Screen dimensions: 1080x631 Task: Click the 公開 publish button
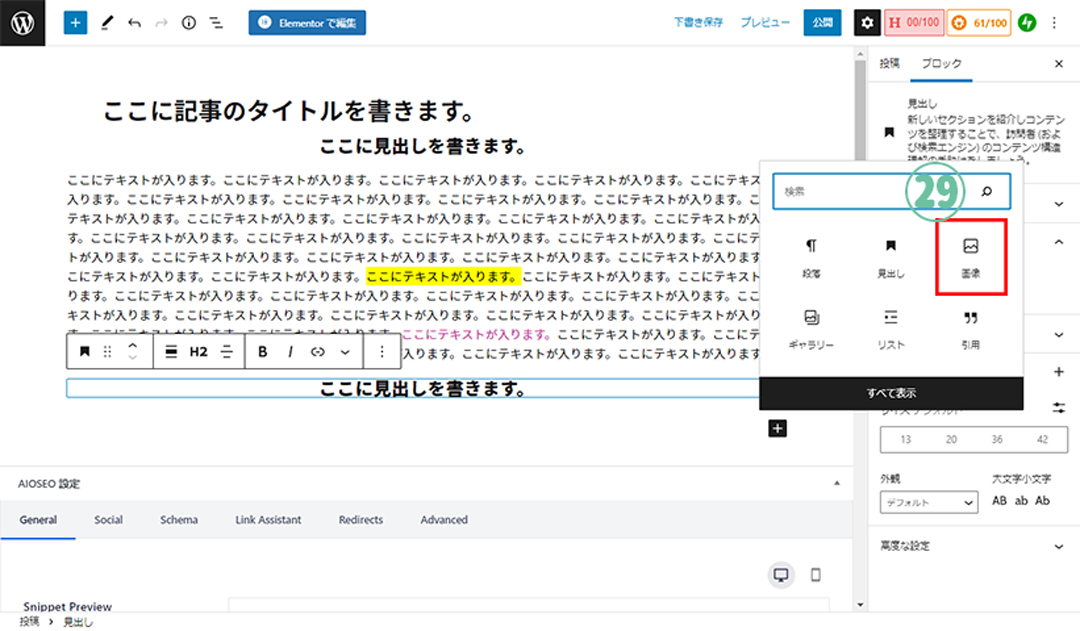click(x=822, y=22)
